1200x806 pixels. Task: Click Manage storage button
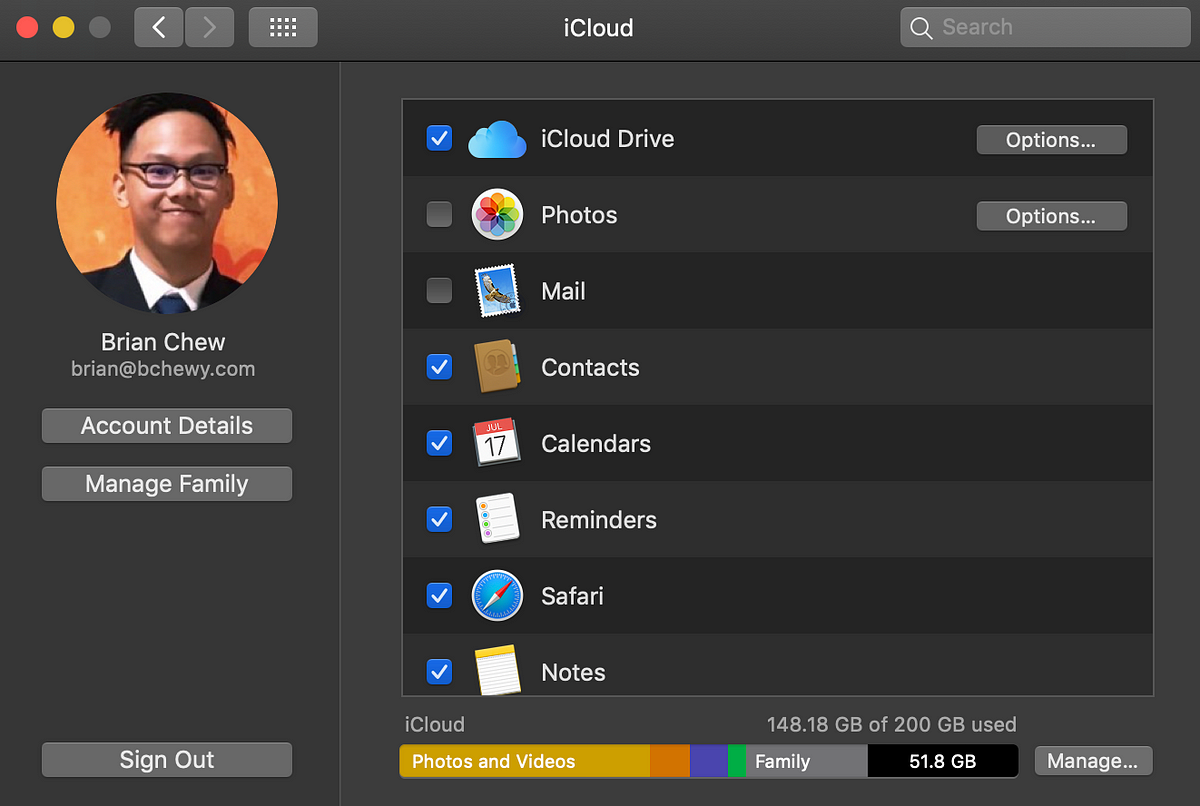[1093, 761]
